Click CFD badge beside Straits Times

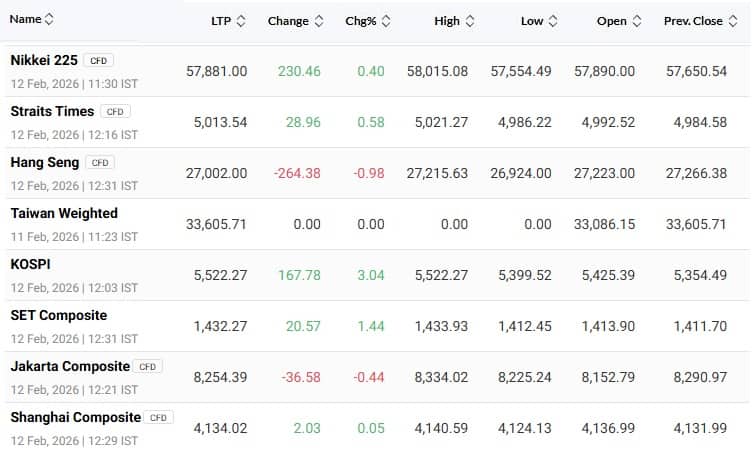click(115, 111)
